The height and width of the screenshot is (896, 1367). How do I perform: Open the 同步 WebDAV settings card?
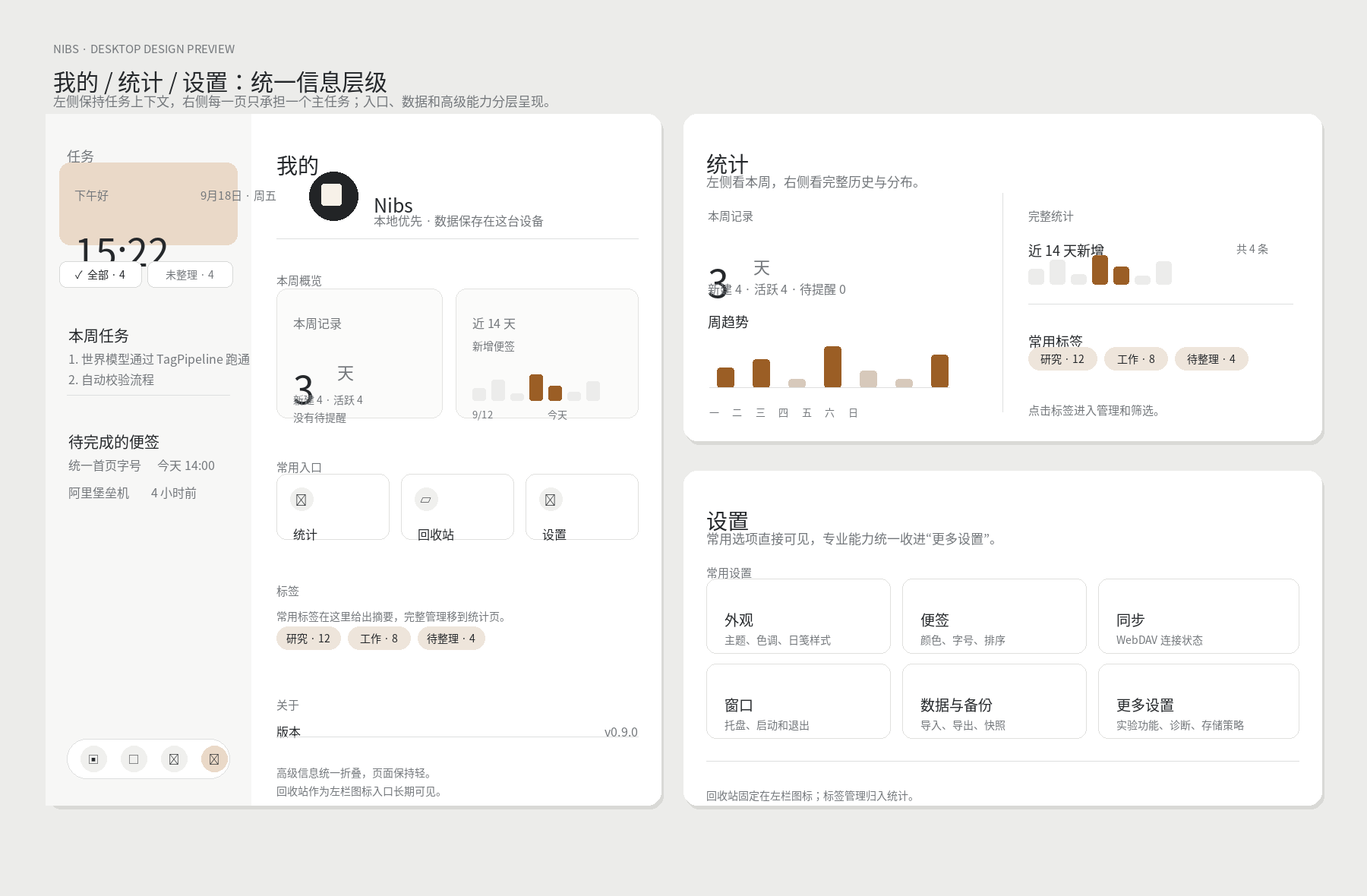coord(1198,616)
